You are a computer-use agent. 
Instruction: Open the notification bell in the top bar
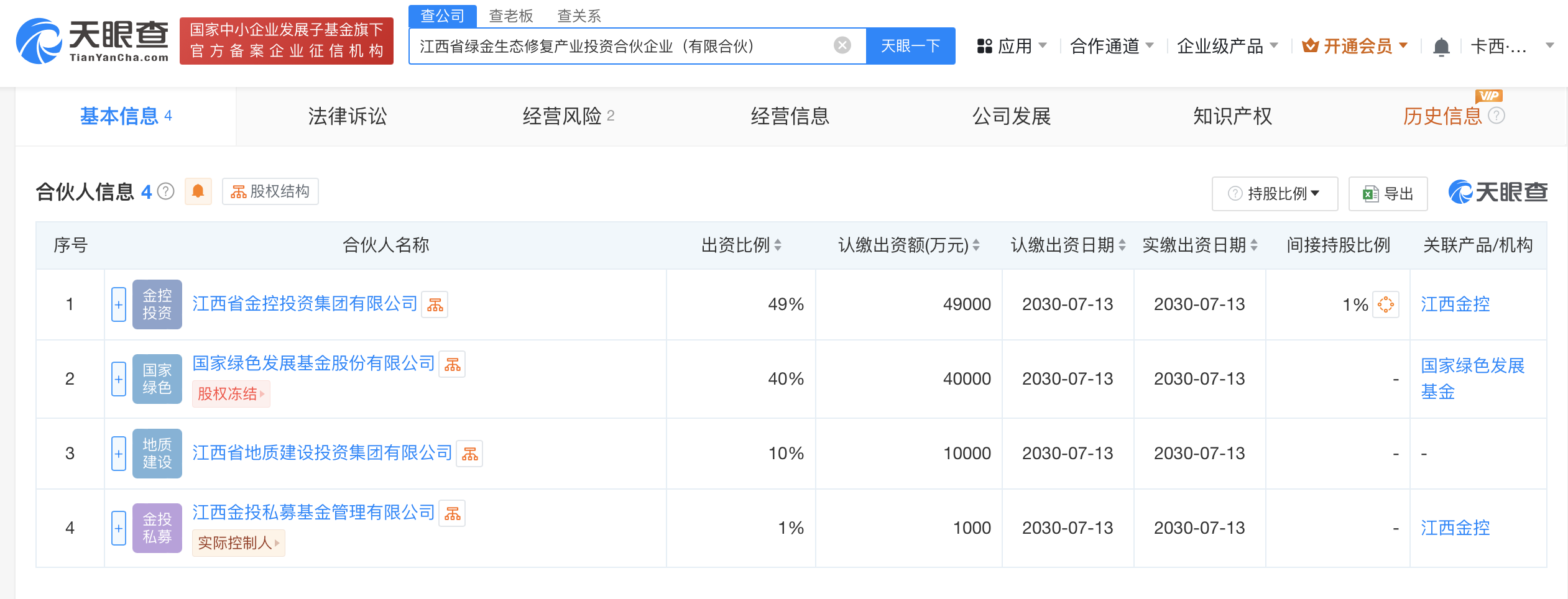[x=1441, y=47]
